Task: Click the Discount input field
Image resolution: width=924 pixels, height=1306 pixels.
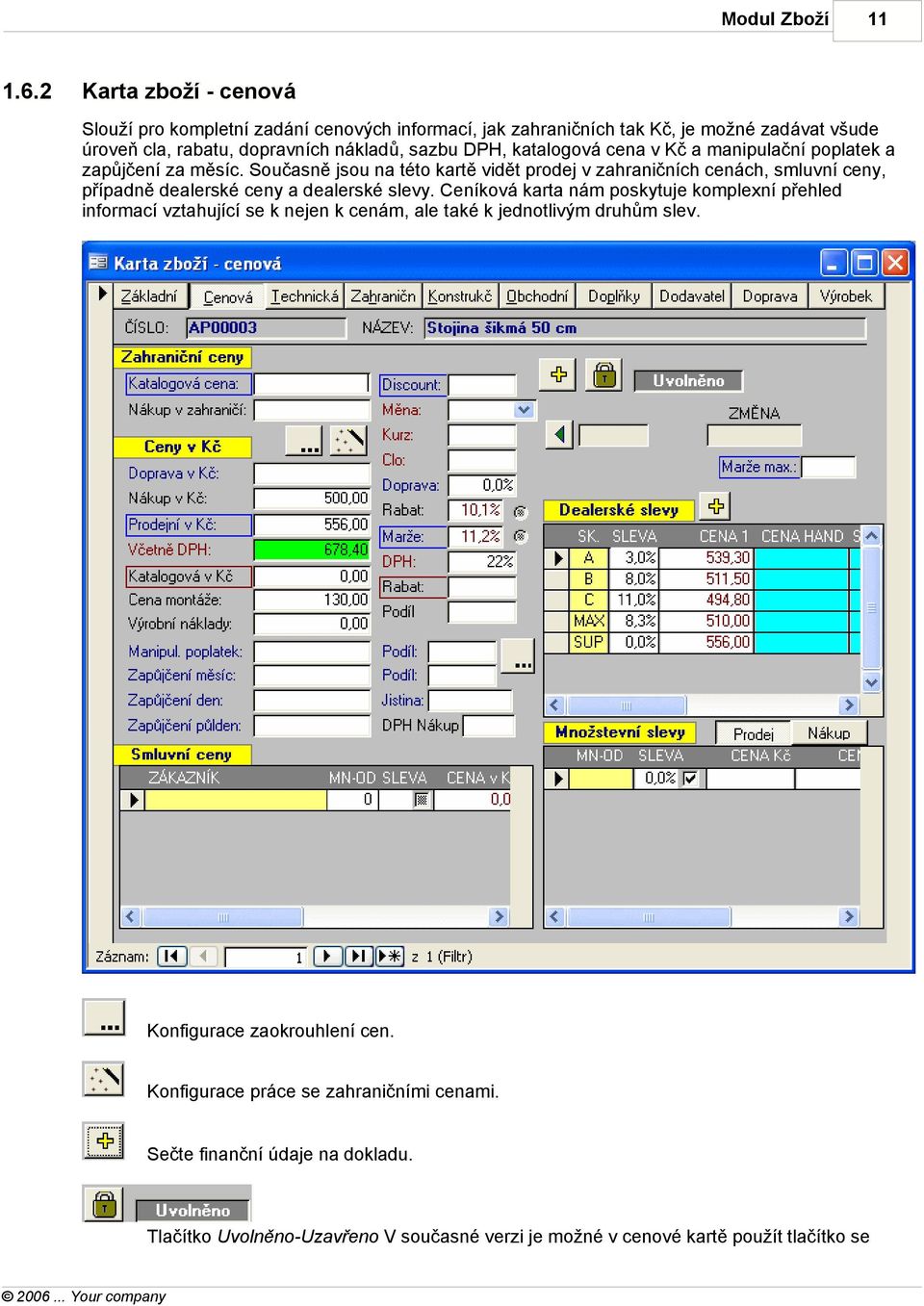Action: (483, 385)
